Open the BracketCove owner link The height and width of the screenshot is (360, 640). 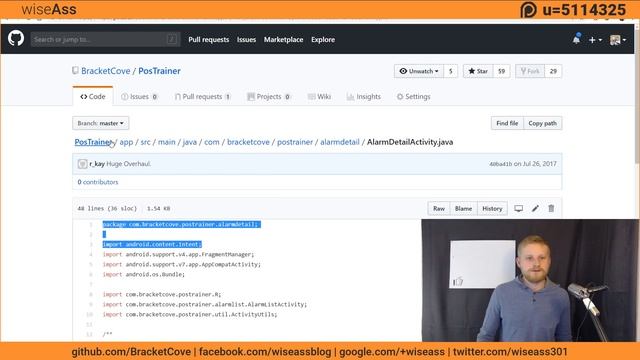pos(105,71)
